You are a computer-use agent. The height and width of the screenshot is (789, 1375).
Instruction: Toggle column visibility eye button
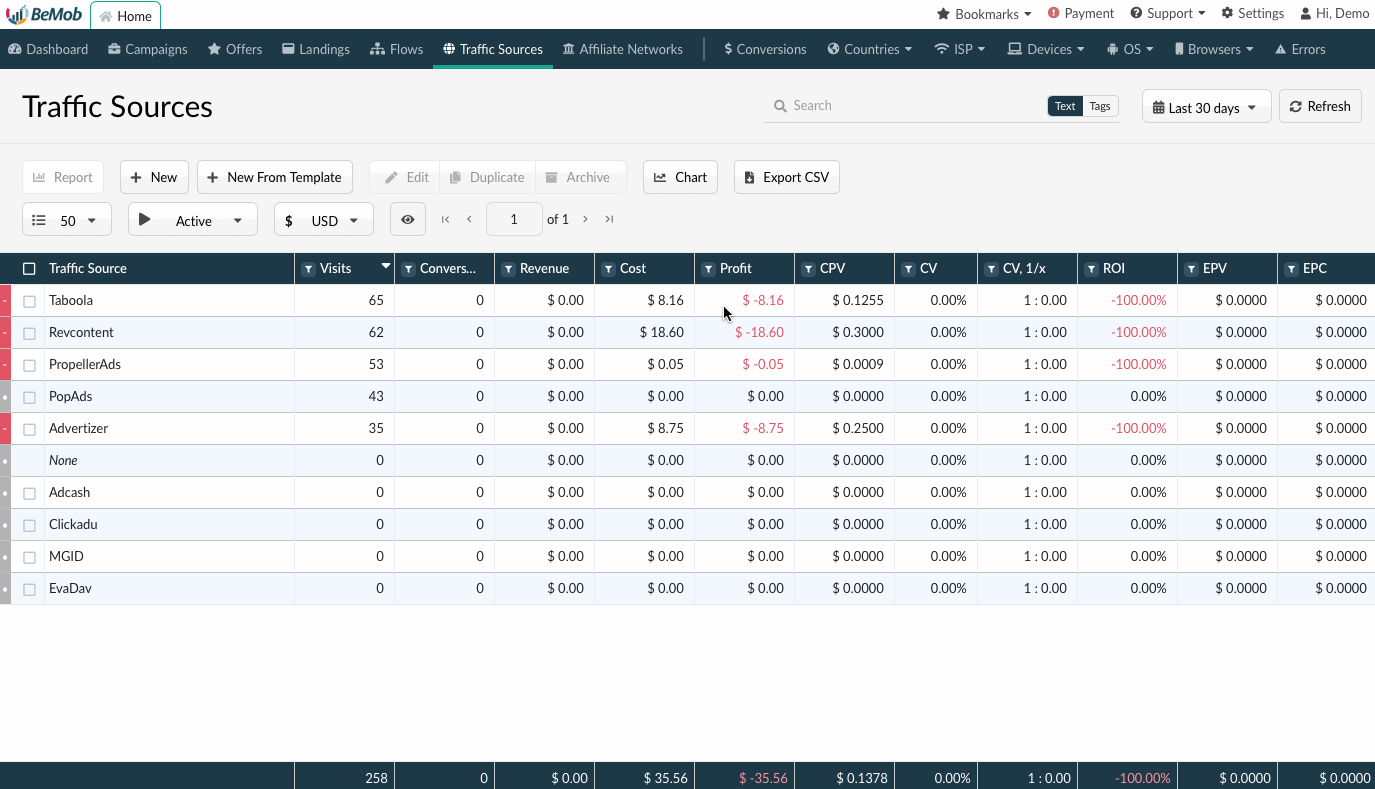coord(408,219)
